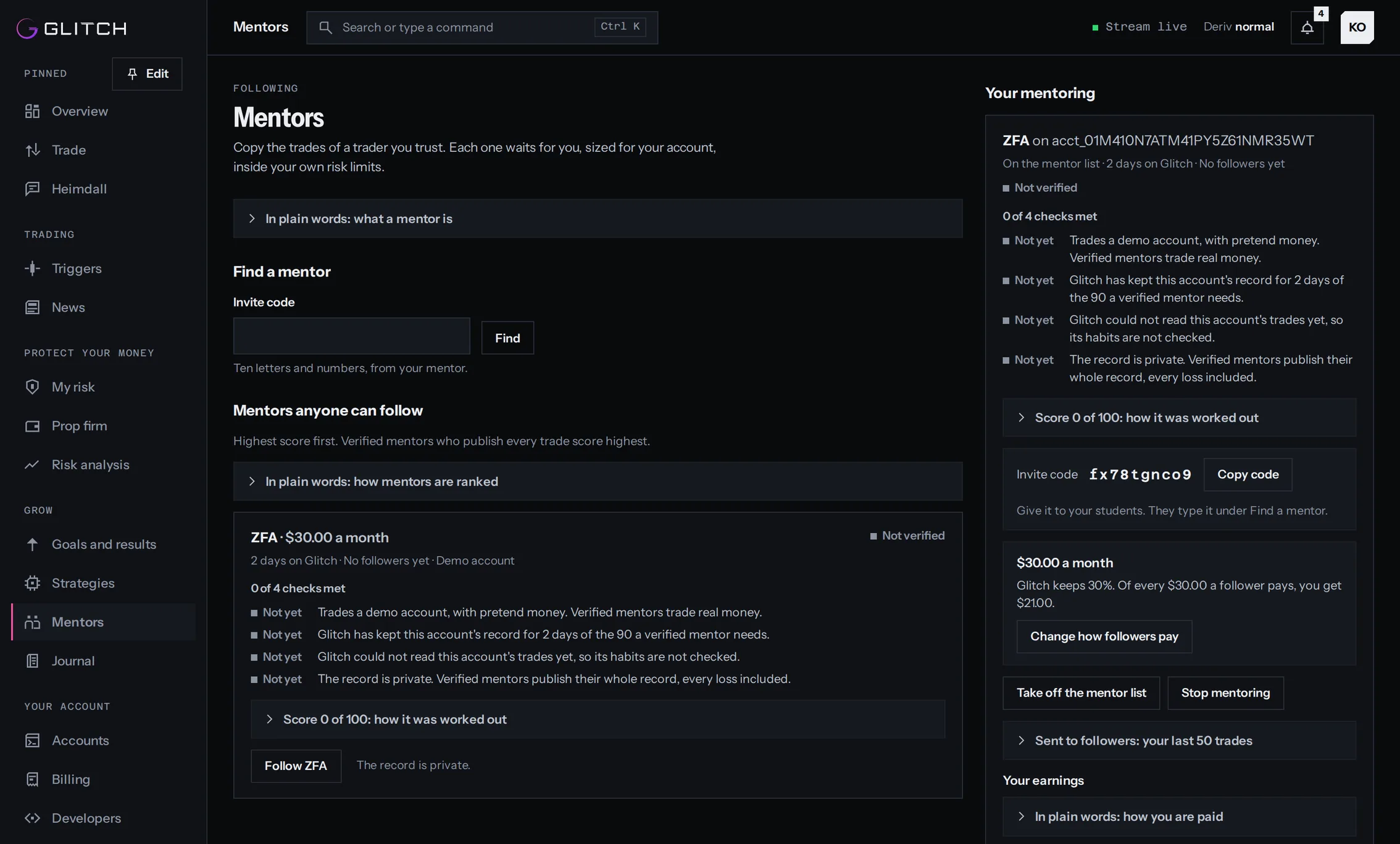Click the pin icon on Edit button
The image size is (1400, 844).
[x=132, y=73]
